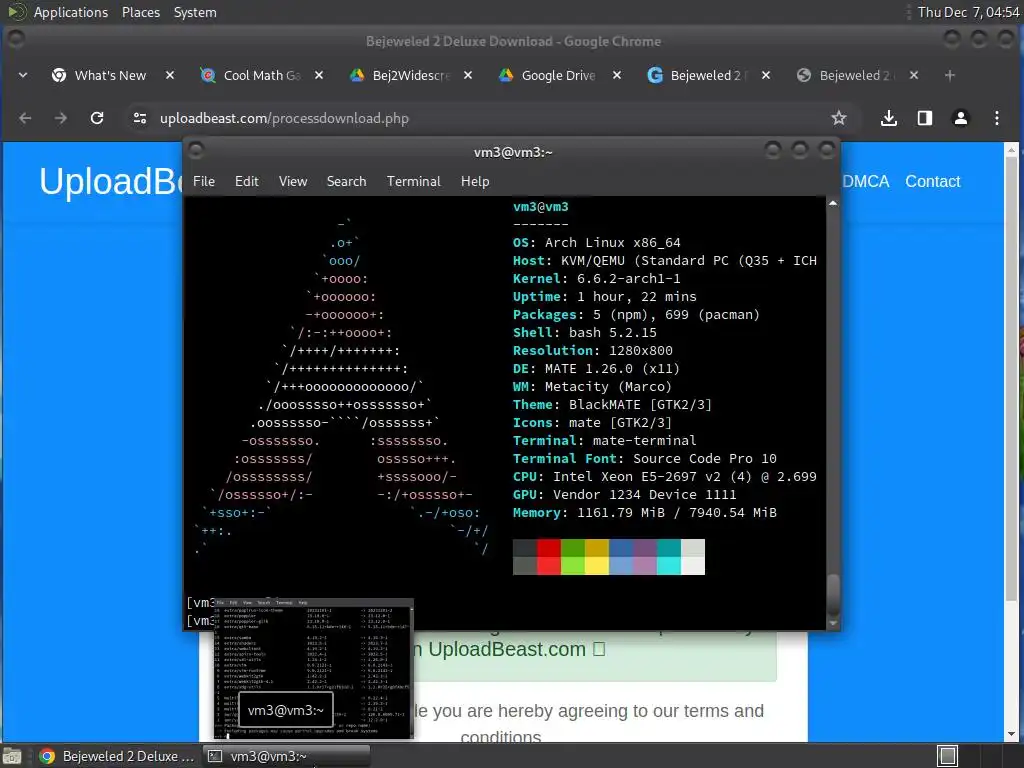Click the red color block in neofetch
1024x768 pixels.
(549, 557)
